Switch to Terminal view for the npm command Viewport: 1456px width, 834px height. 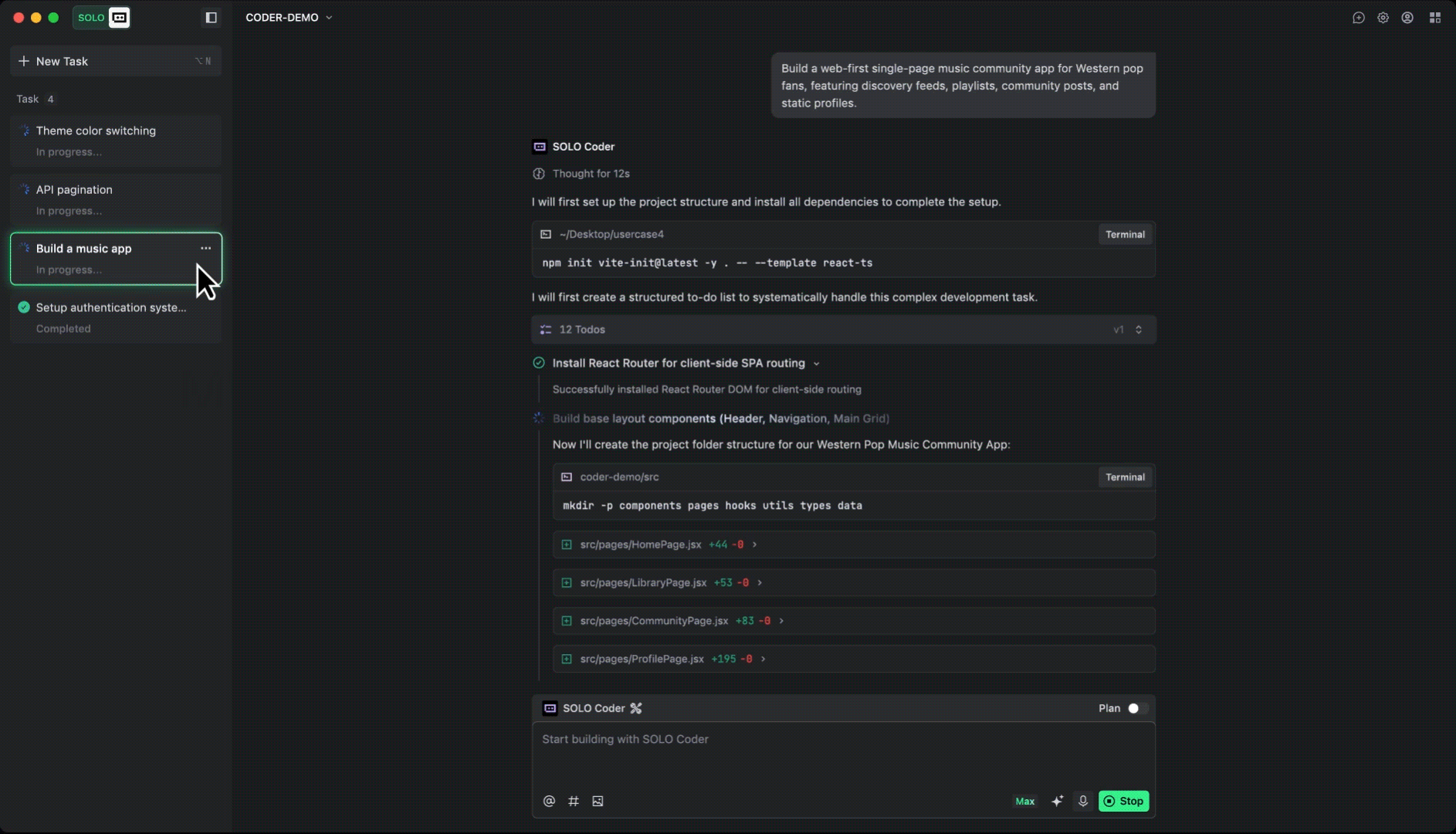1125,234
